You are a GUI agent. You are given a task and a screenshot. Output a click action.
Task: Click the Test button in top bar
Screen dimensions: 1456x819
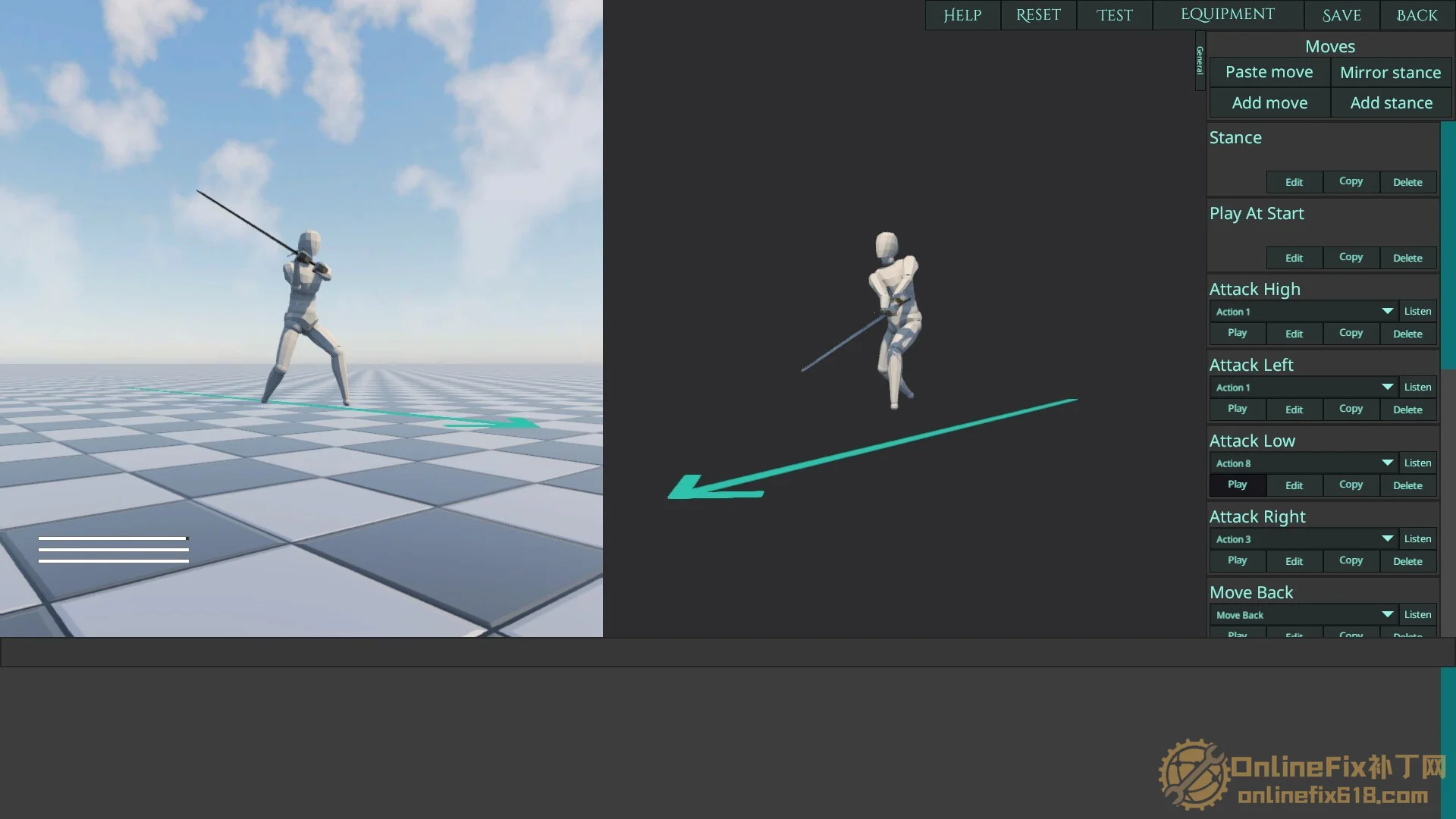1114,15
